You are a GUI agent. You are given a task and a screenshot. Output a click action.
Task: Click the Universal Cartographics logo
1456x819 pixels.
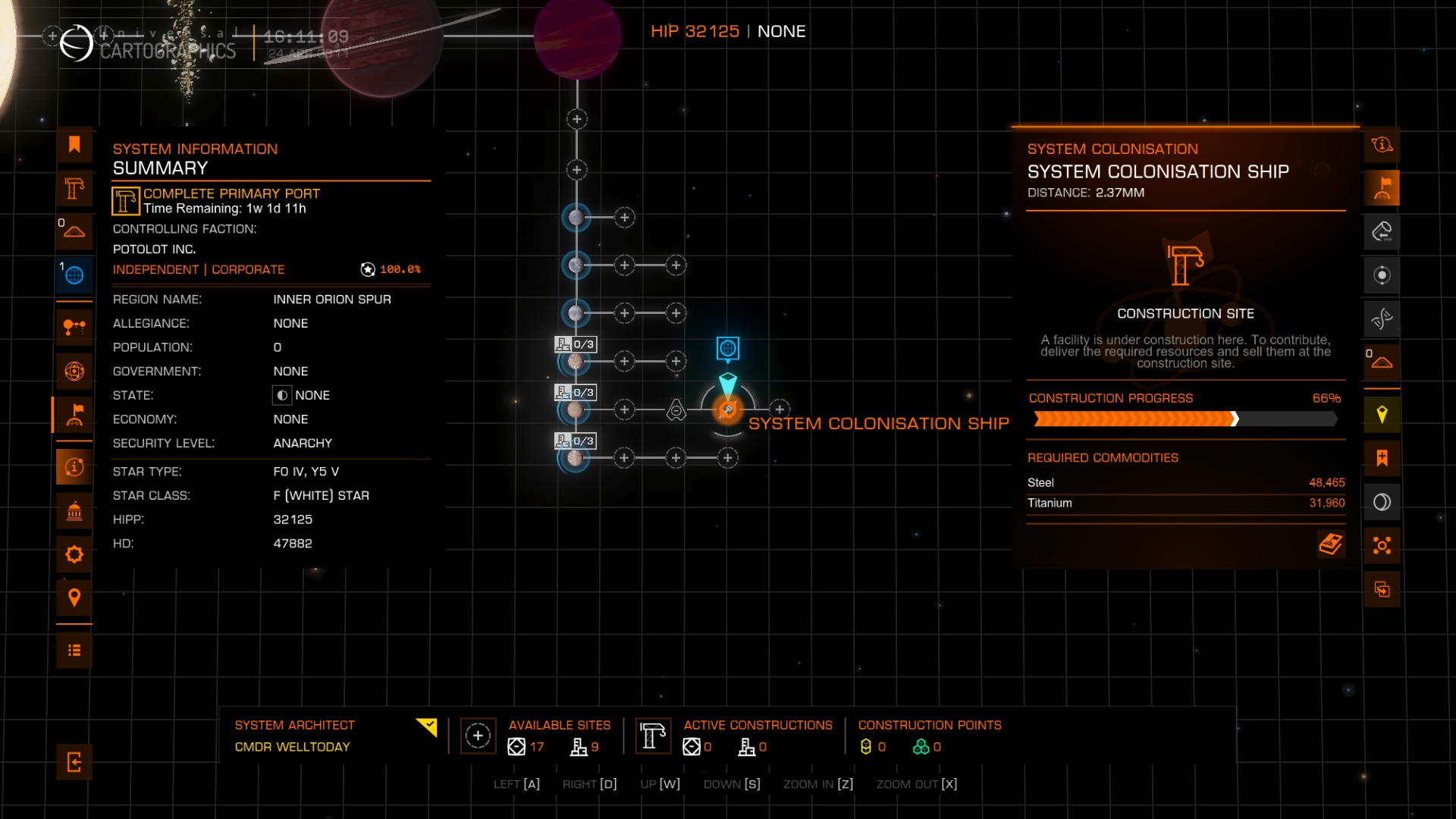point(77,42)
